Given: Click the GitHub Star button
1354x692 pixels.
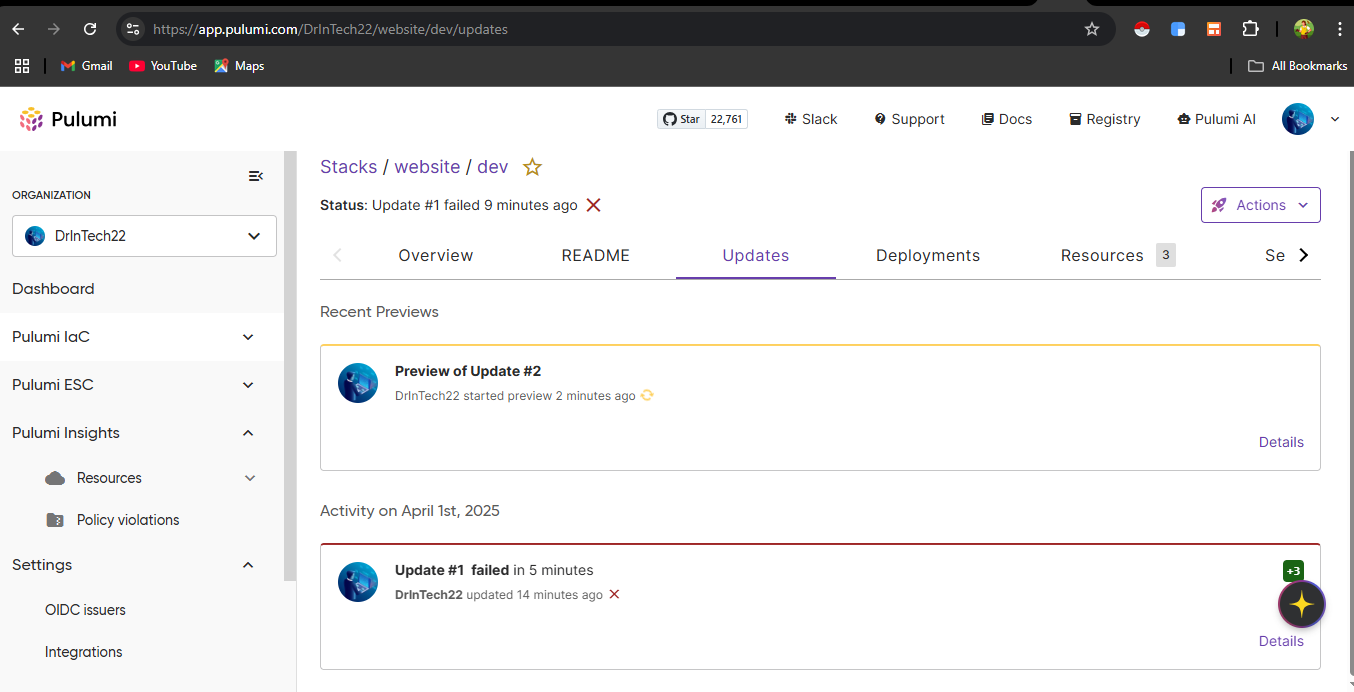Looking at the screenshot, I should pos(681,119).
